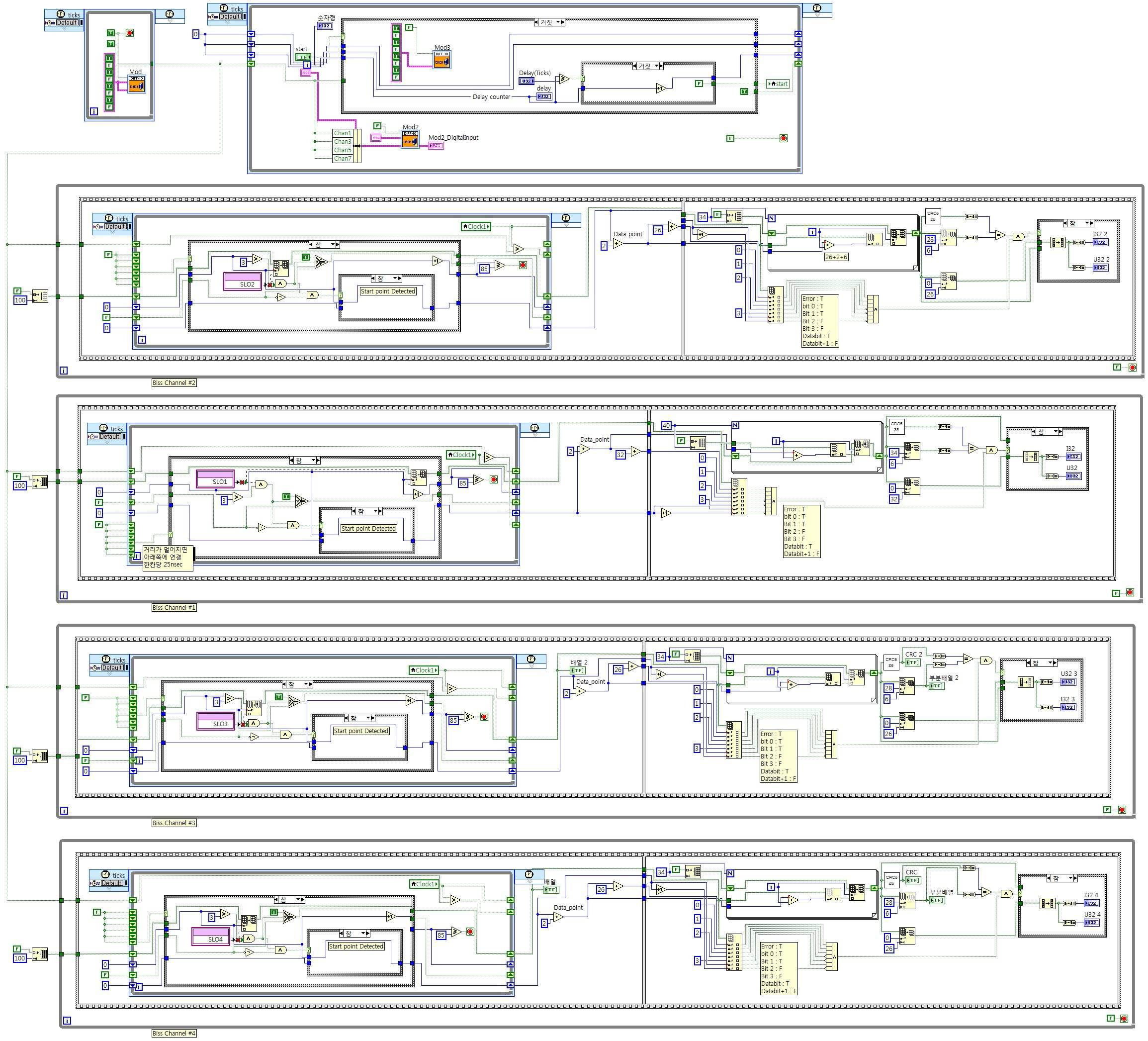Click the 배열 2 boolean array indicator
Image resolution: width=1148 pixels, height=1041 pixels.
click(x=577, y=670)
